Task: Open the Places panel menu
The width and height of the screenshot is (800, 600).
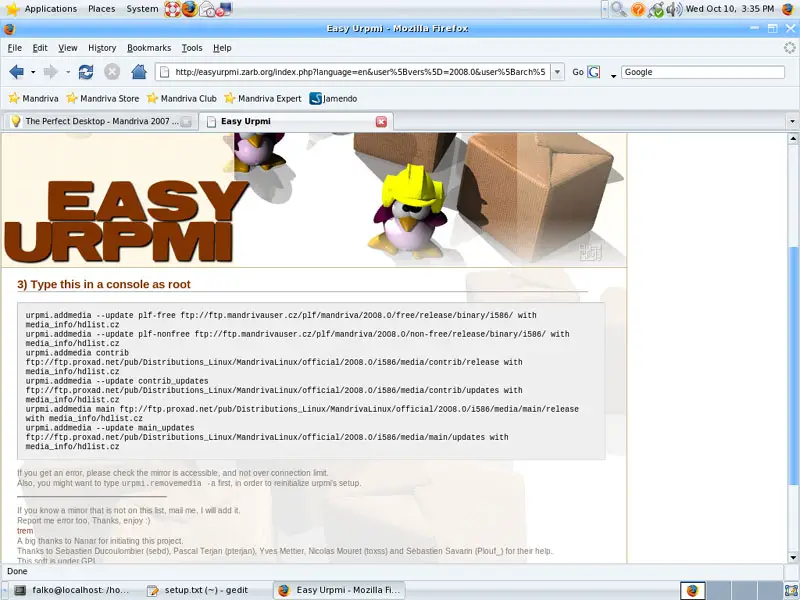Action: tap(102, 9)
